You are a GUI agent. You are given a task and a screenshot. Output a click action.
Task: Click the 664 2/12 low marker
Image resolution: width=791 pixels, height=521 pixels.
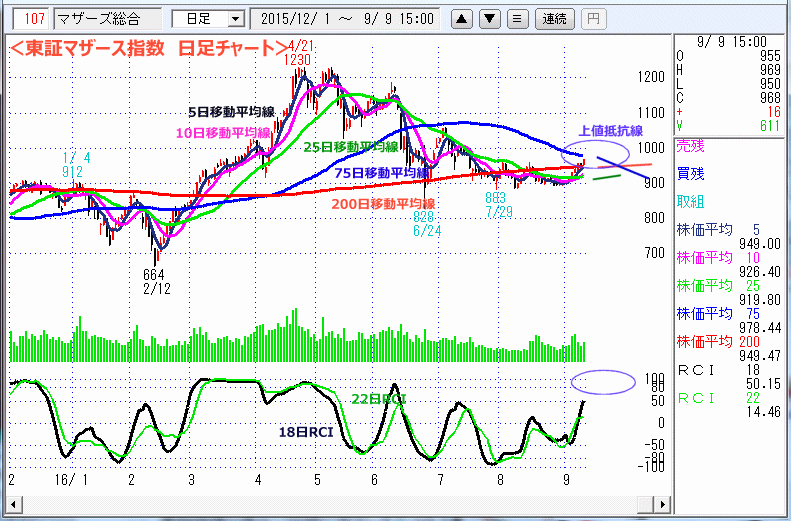(153, 282)
